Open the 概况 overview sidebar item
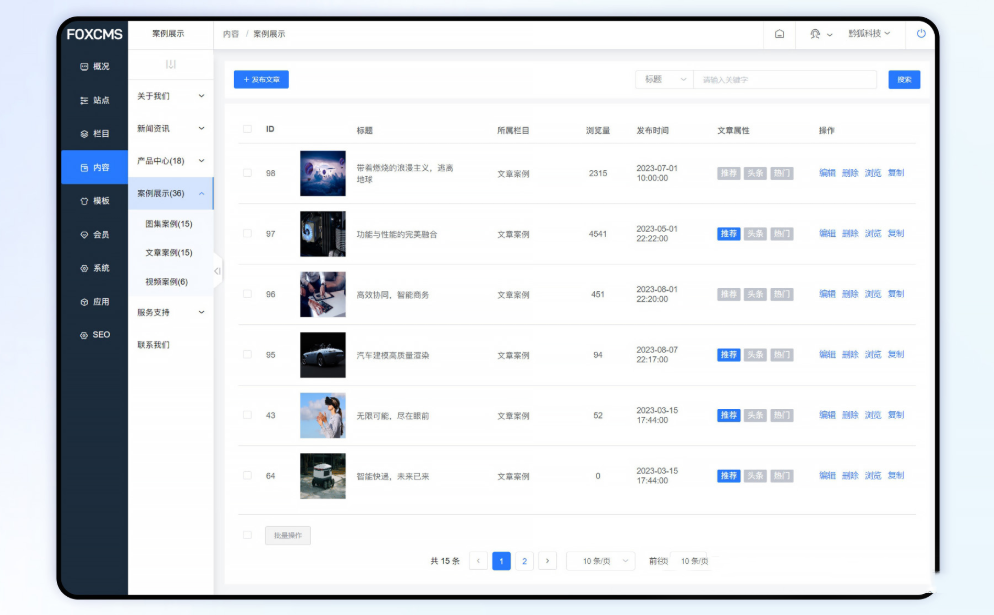Image resolution: width=994 pixels, height=615 pixels. (95, 67)
